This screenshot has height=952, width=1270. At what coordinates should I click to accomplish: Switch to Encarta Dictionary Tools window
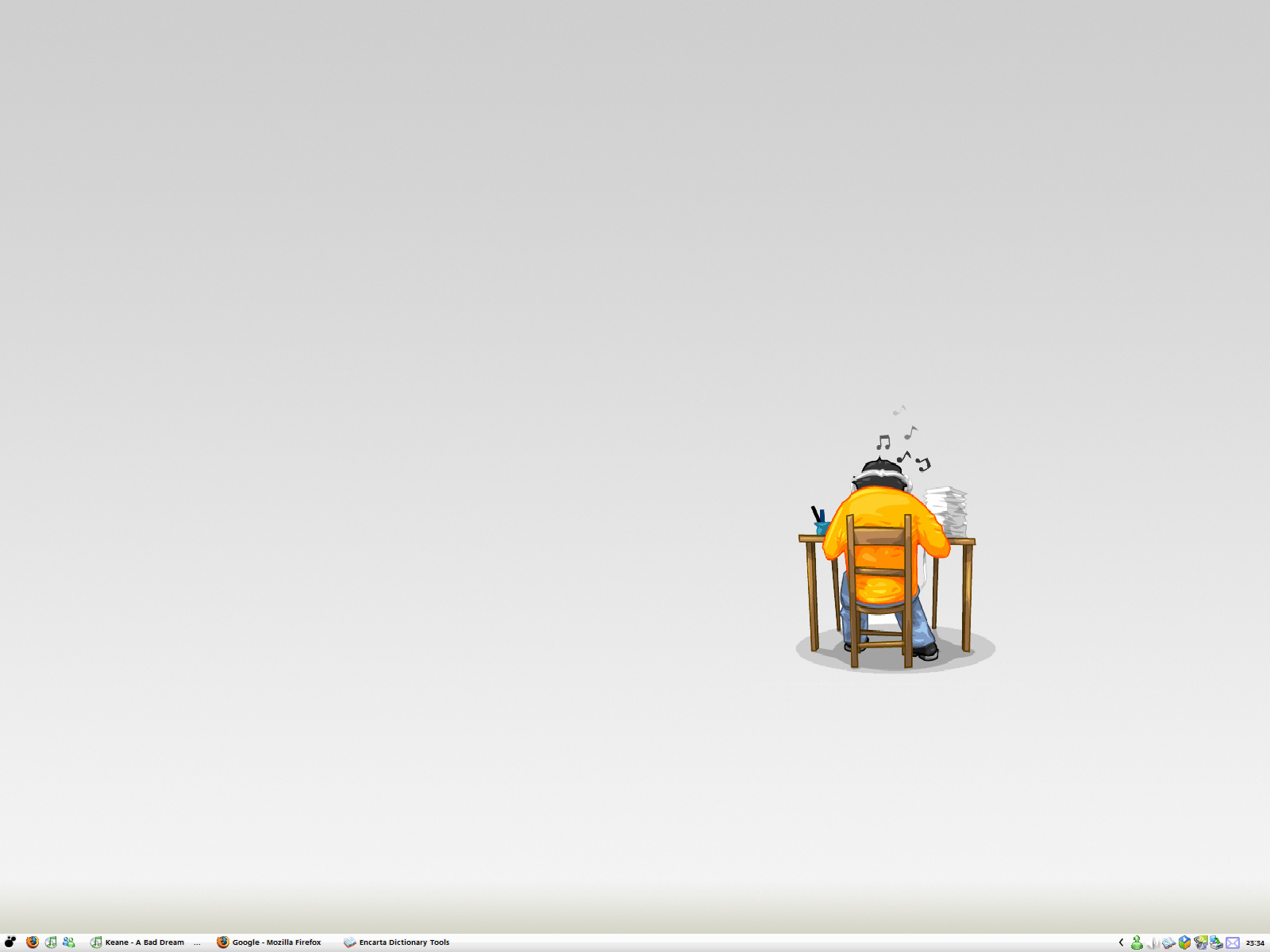tap(397, 942)
